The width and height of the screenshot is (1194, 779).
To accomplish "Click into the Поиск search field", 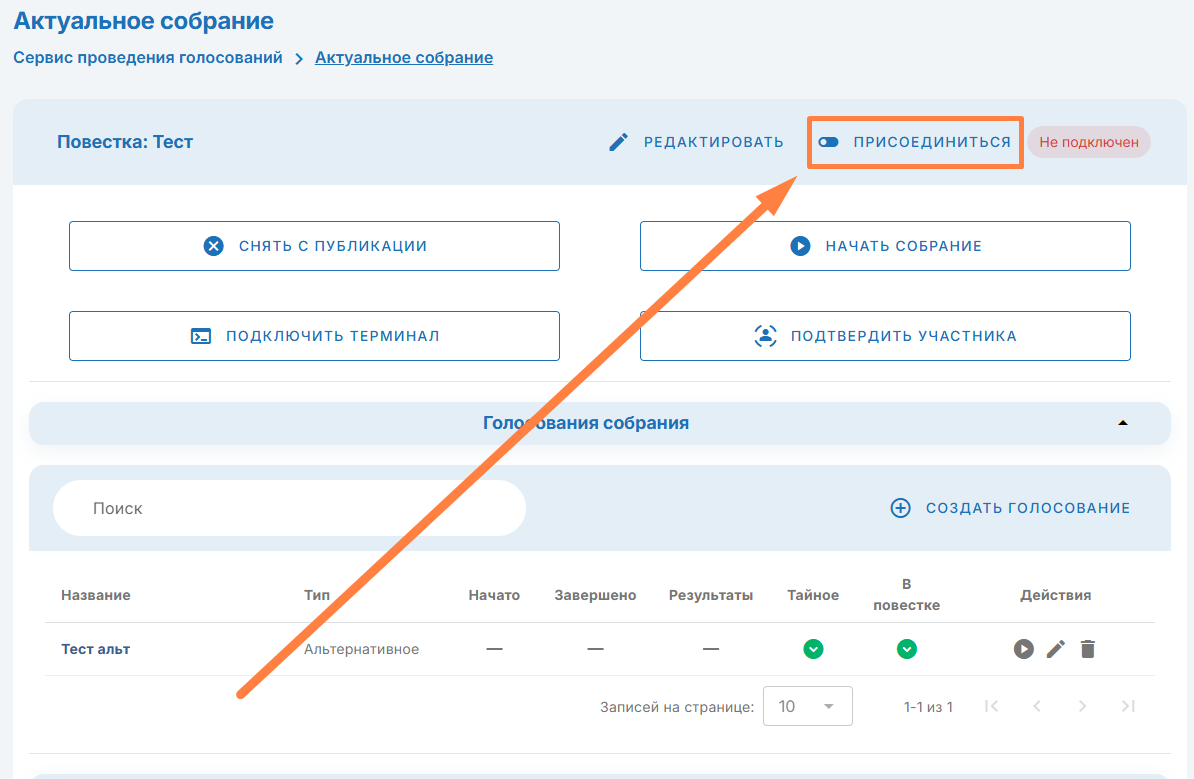I will [x=290, y=508].
